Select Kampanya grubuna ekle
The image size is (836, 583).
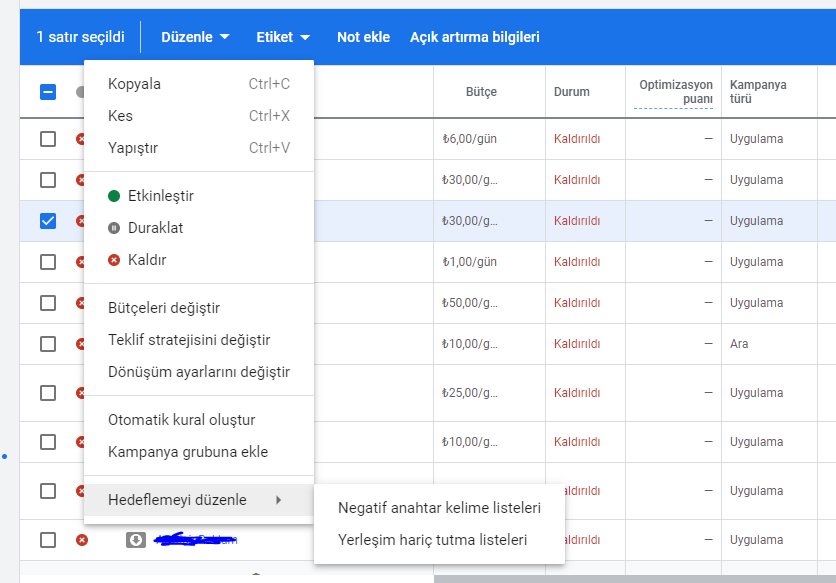point(199,452)
